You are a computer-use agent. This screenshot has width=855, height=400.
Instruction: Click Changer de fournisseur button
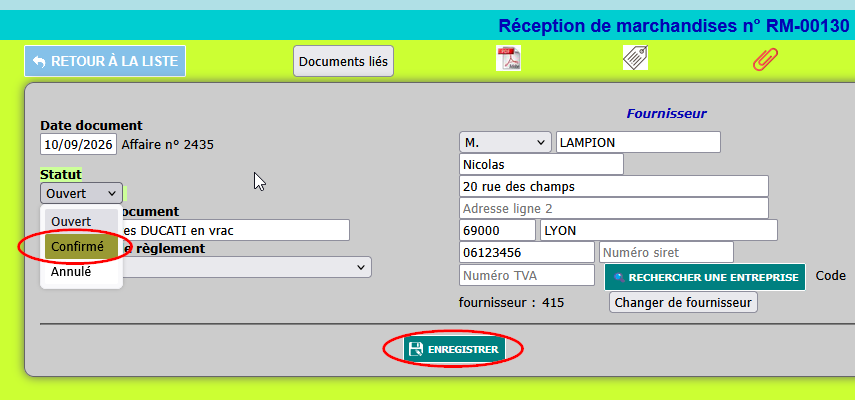click(683, 302)
